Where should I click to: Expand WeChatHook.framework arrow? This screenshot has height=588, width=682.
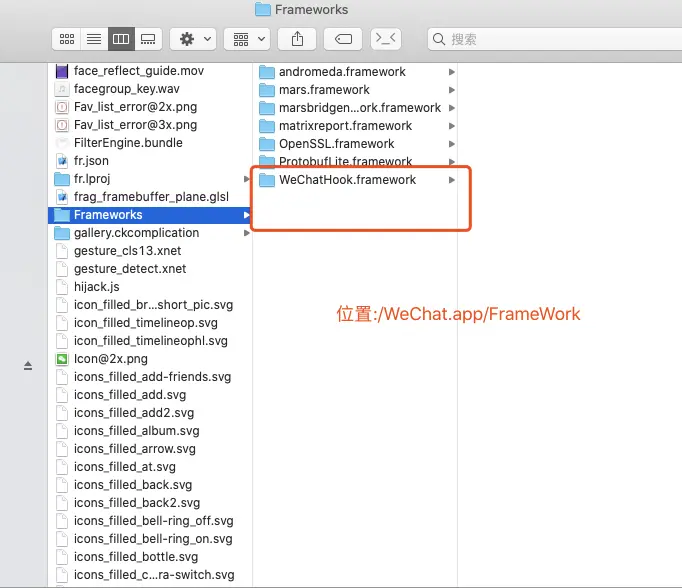point(451,180)
